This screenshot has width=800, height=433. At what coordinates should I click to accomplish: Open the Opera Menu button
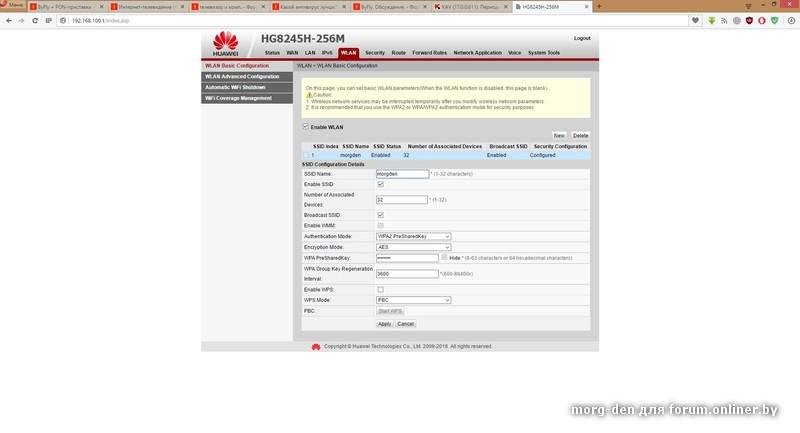coord(12,5)
